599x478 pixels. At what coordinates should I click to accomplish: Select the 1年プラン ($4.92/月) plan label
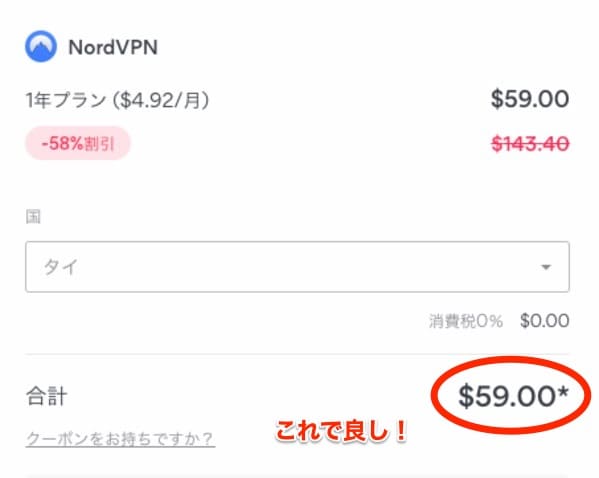(118, 100)
